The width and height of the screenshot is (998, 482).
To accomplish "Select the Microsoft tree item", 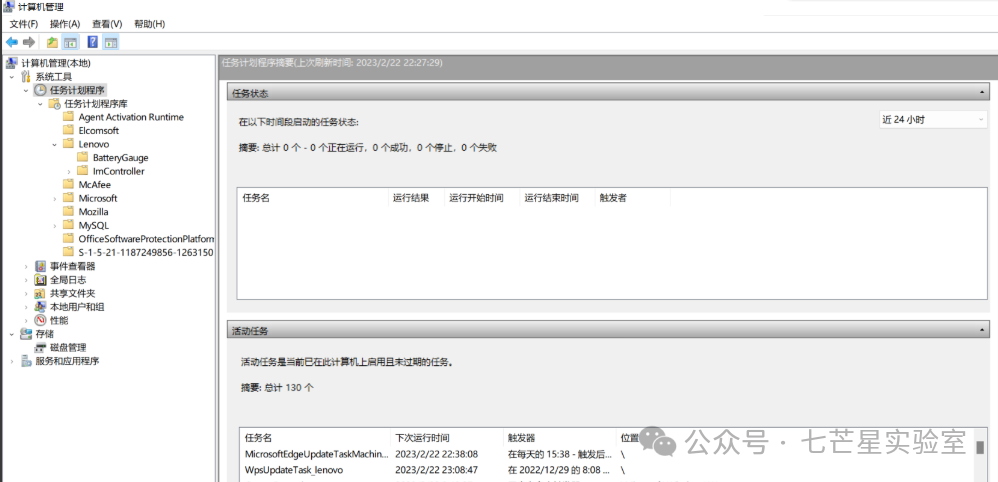I will pos(98,198).
